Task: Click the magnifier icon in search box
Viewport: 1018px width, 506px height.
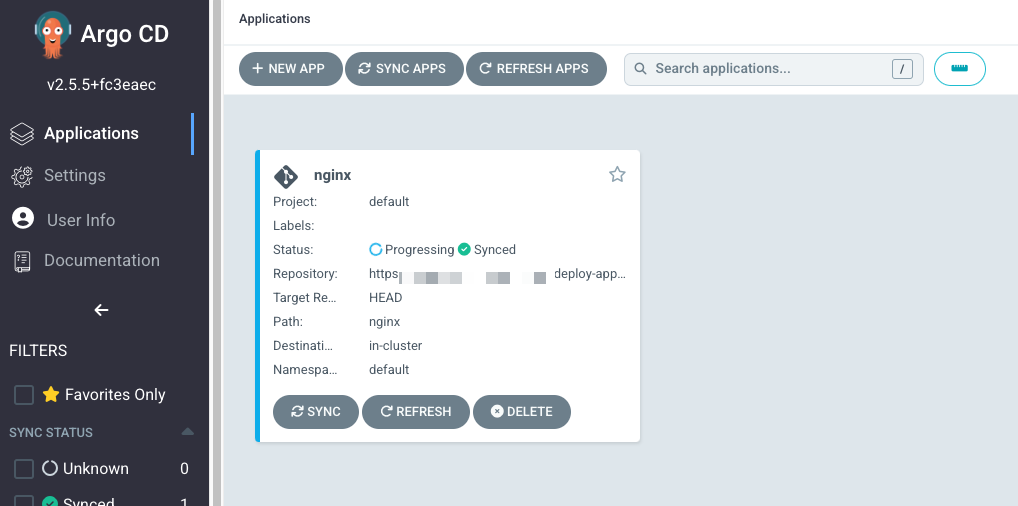Action: coord(640,69)
